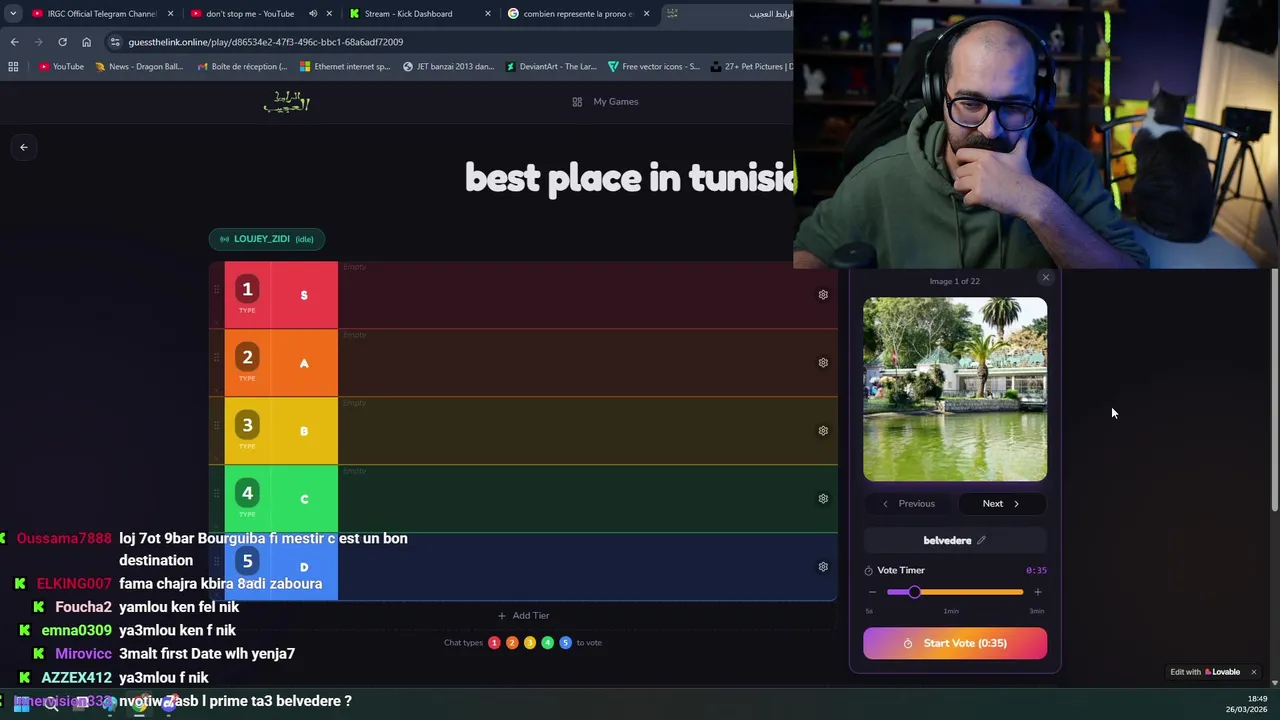Click the orange A tier label

(x=304, y=363)
